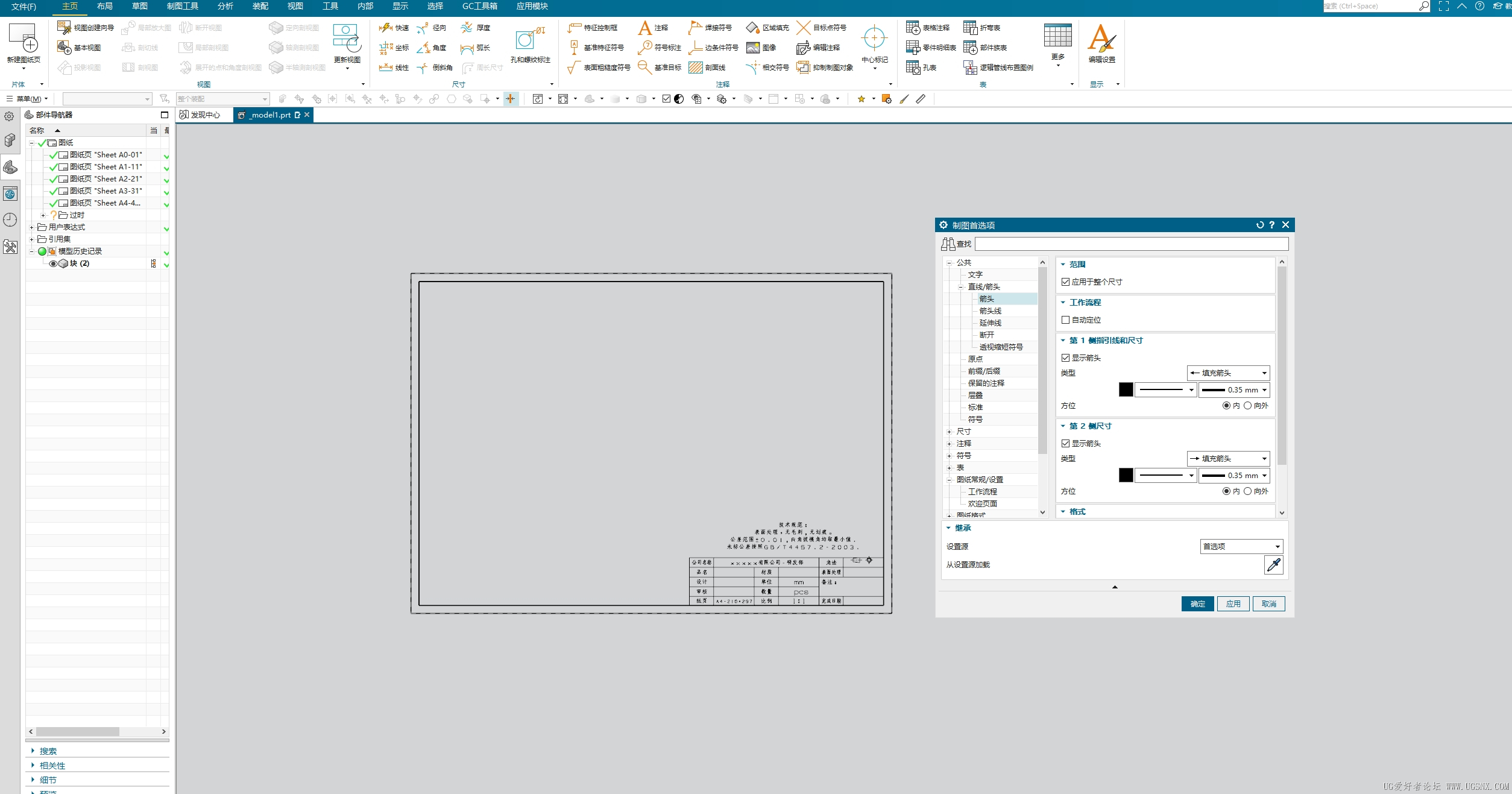Click the 应用 button
The width and height of the screenshot is (1512, 794).
click(1233, 604)
